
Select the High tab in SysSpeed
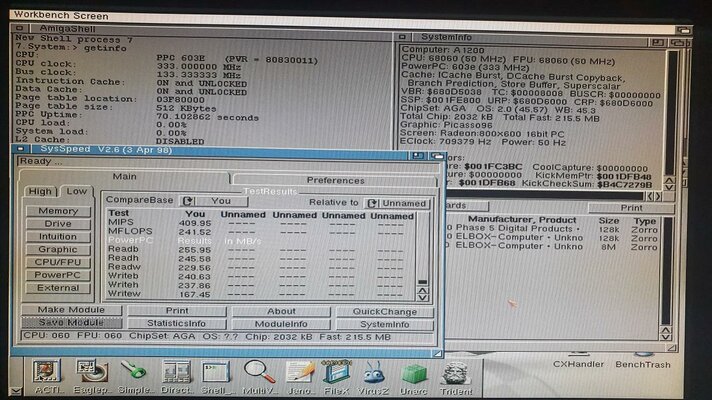pos(41,191)
